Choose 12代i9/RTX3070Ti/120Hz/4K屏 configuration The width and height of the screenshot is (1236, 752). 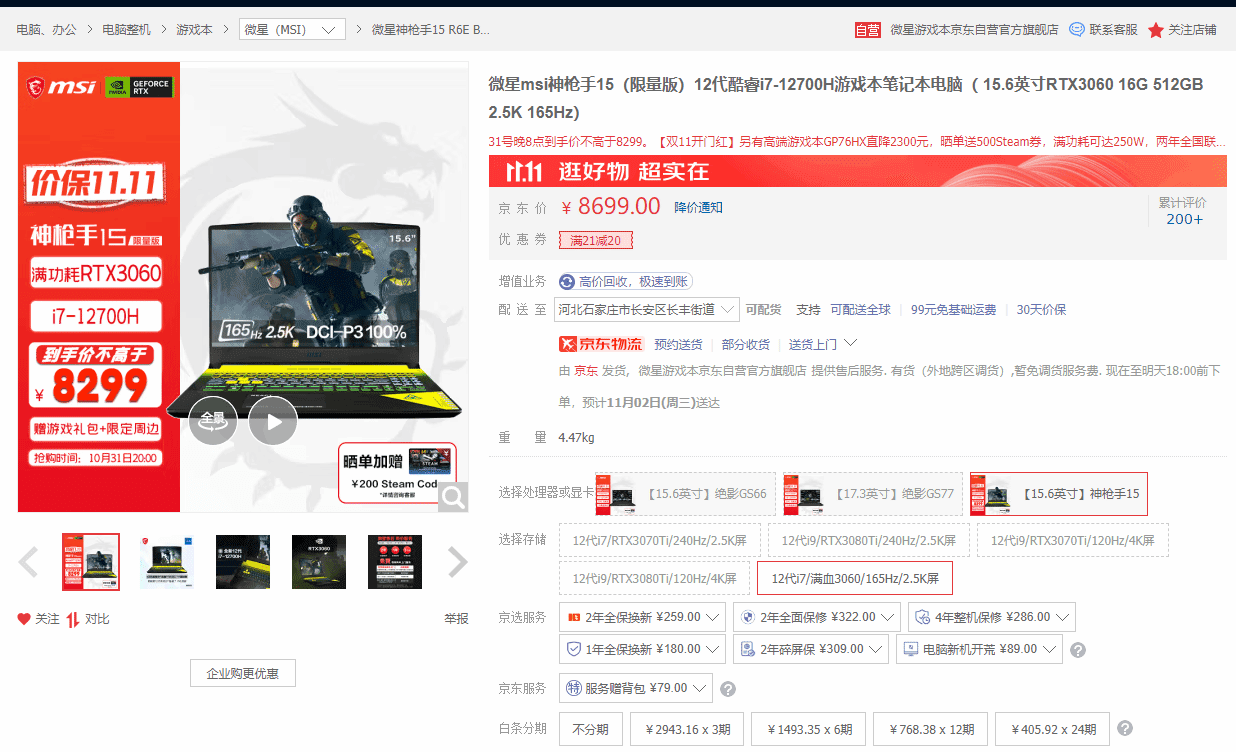(1072, 540)
